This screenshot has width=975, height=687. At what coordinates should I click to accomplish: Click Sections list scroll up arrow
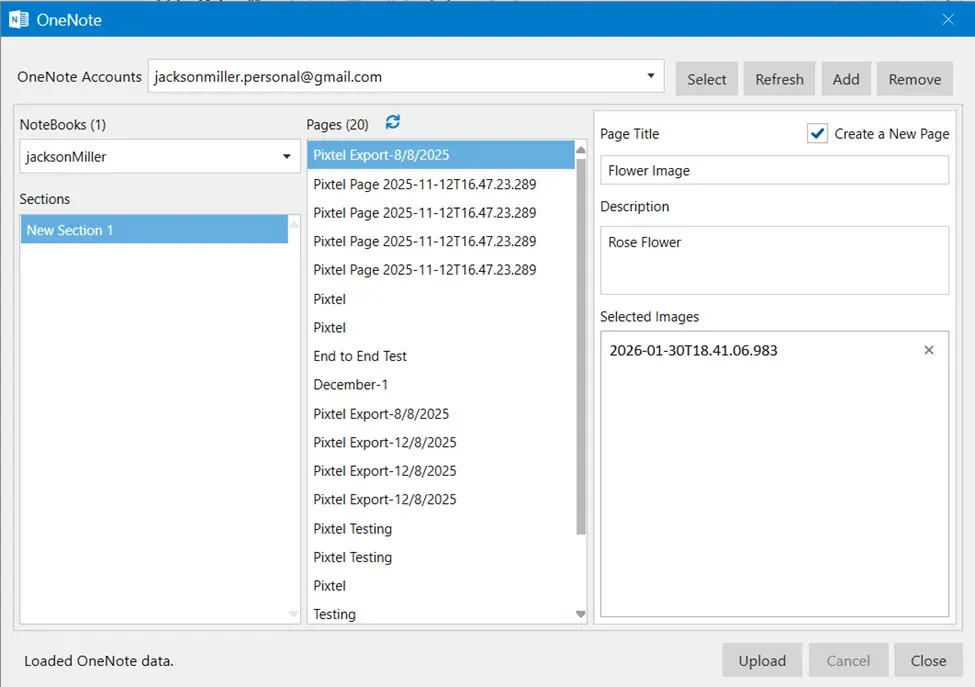[x=293, y=224]
